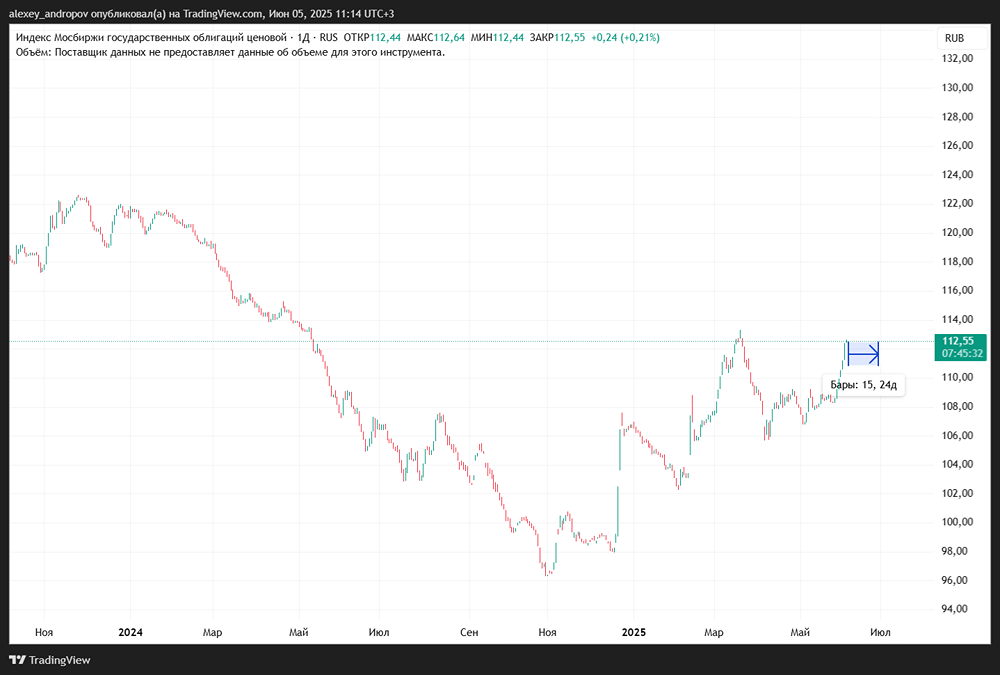Viewport: 1000px width, 675px height.
Task: Click the 130,00 price axis label
Action: (x=957, y=87)
